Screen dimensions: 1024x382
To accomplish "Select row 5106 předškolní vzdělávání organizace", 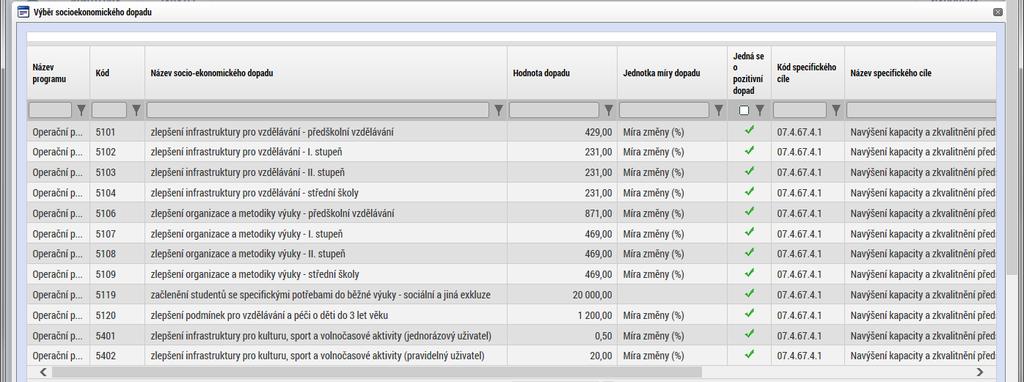I will tap(511, 214).
